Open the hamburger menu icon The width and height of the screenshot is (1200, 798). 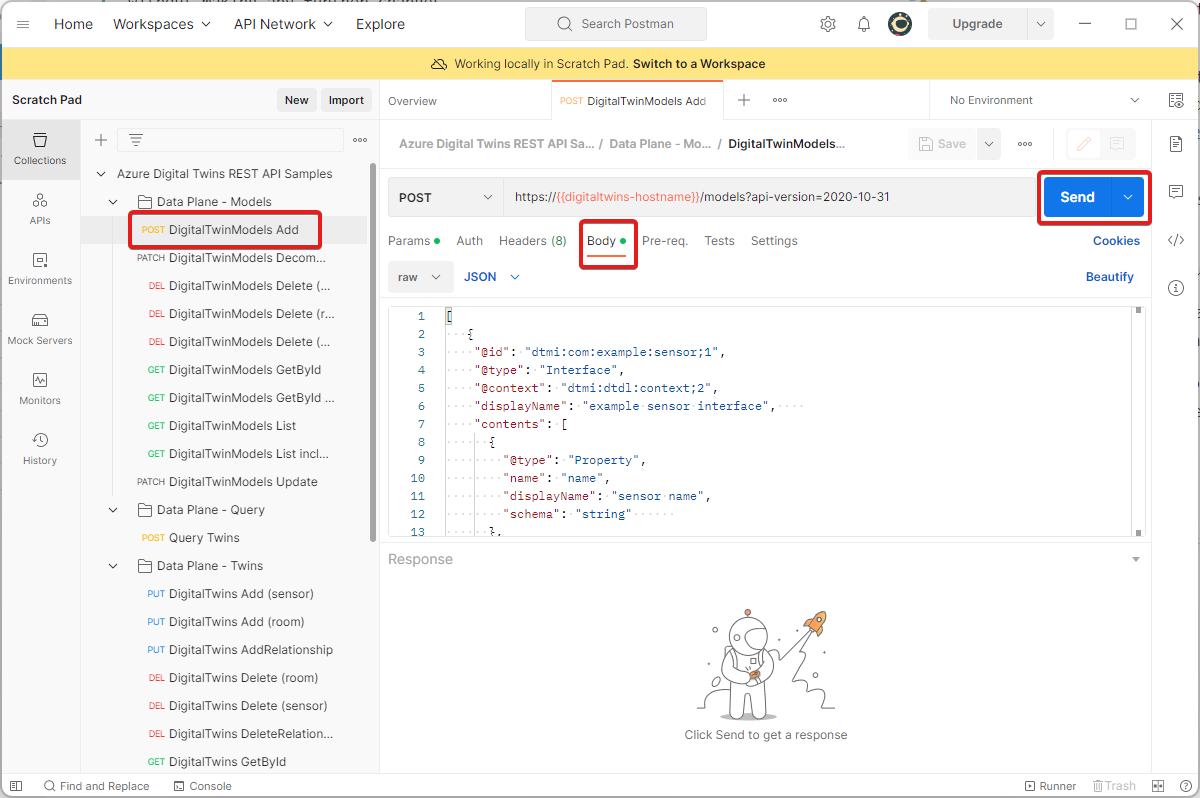pyautogui.click(x=23, y=24)
